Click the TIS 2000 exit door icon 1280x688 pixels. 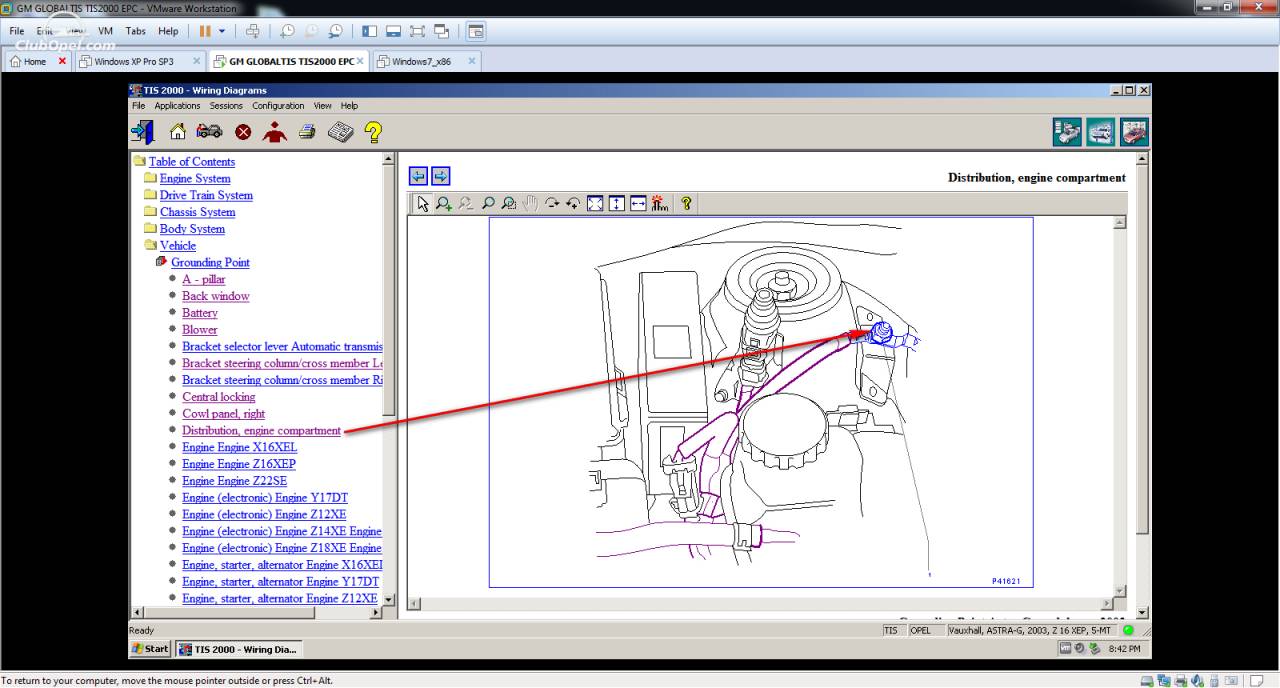click(142, 131)
